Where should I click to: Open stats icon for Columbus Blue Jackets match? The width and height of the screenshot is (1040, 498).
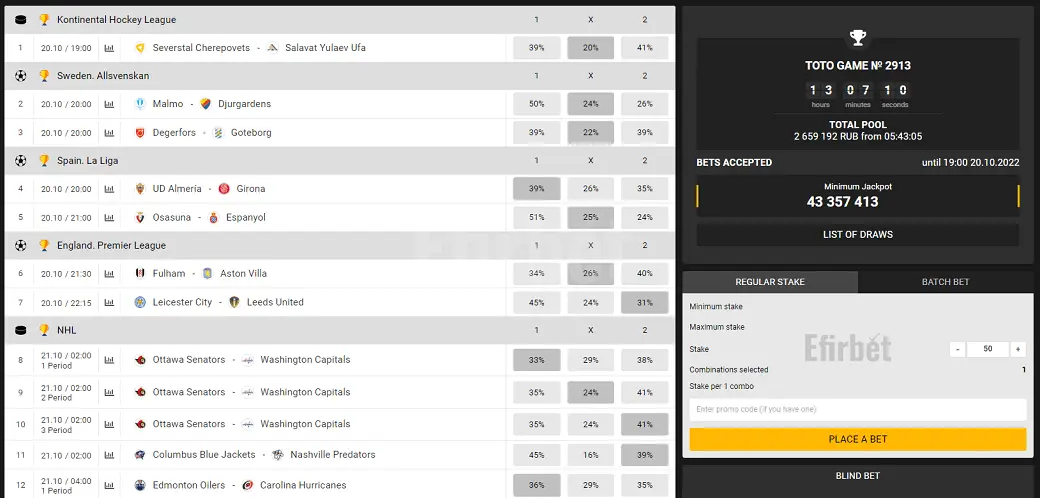point(109,455)
